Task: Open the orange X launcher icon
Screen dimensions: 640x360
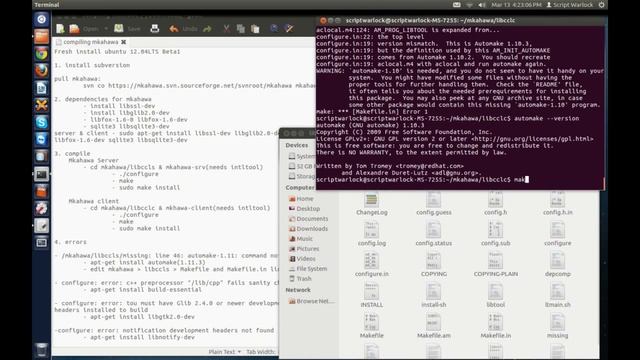Action: [41, 105]
